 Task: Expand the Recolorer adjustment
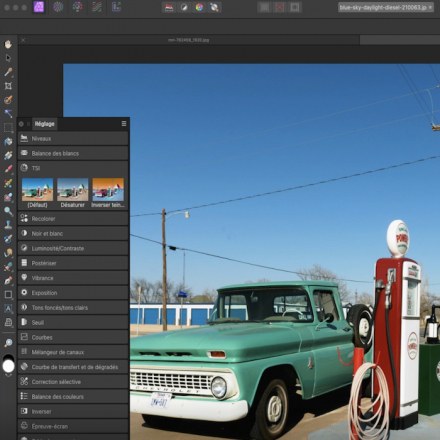[x=73, y=219]
